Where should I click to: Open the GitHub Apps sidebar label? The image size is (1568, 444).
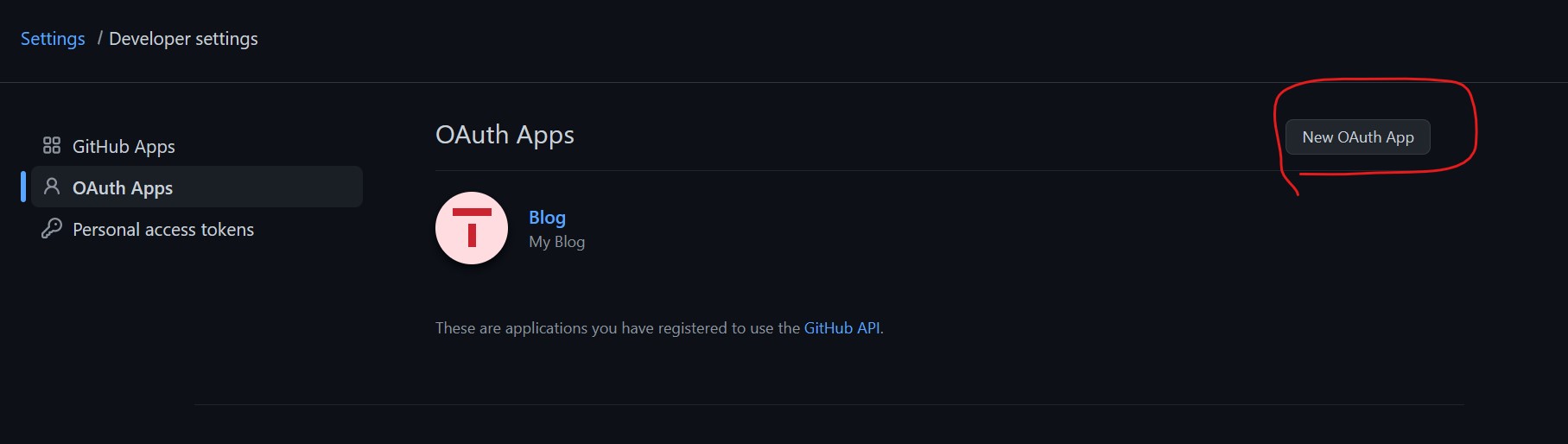[x=124, y=146]
